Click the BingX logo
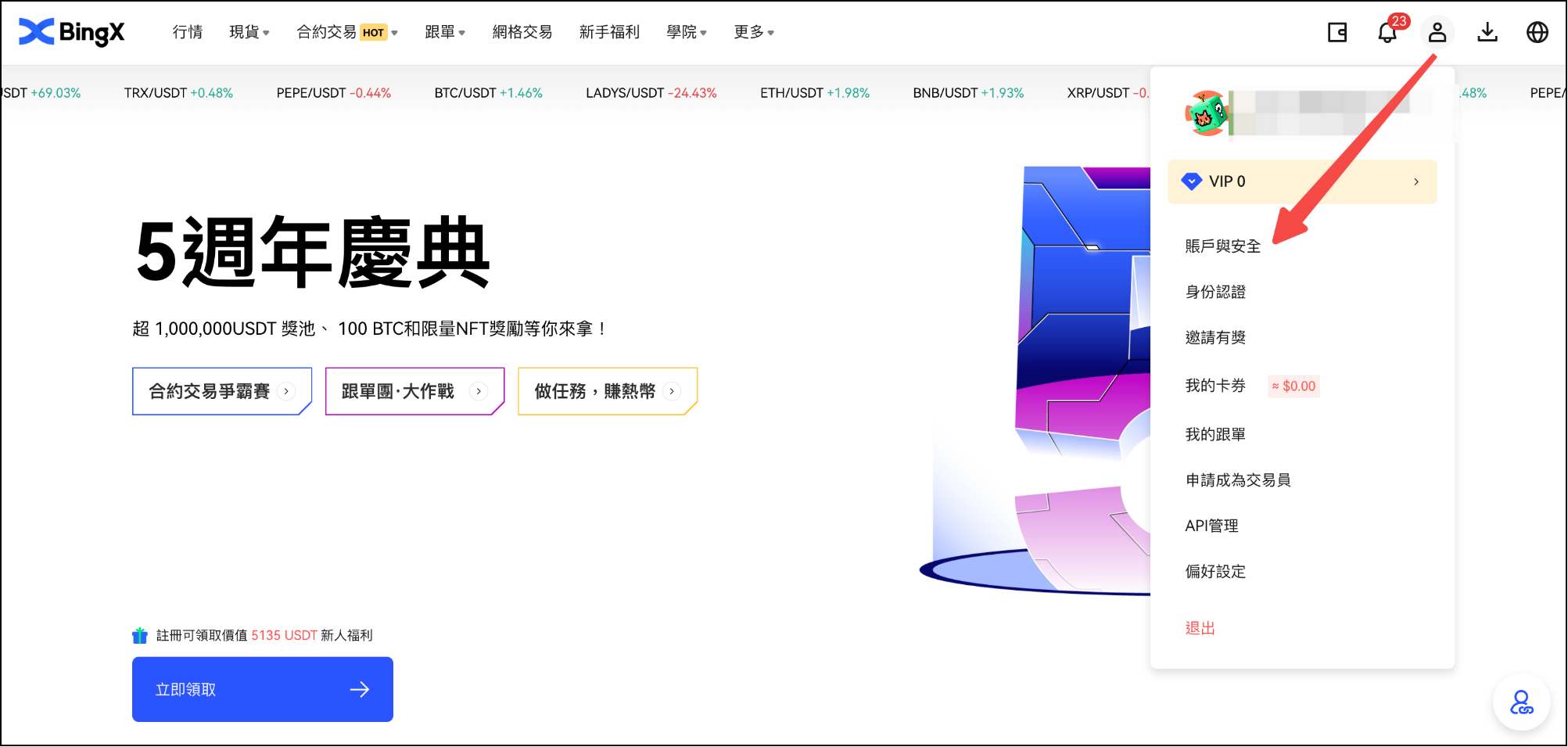Screen dimensions: 1568x747 (x=71, y=32)
